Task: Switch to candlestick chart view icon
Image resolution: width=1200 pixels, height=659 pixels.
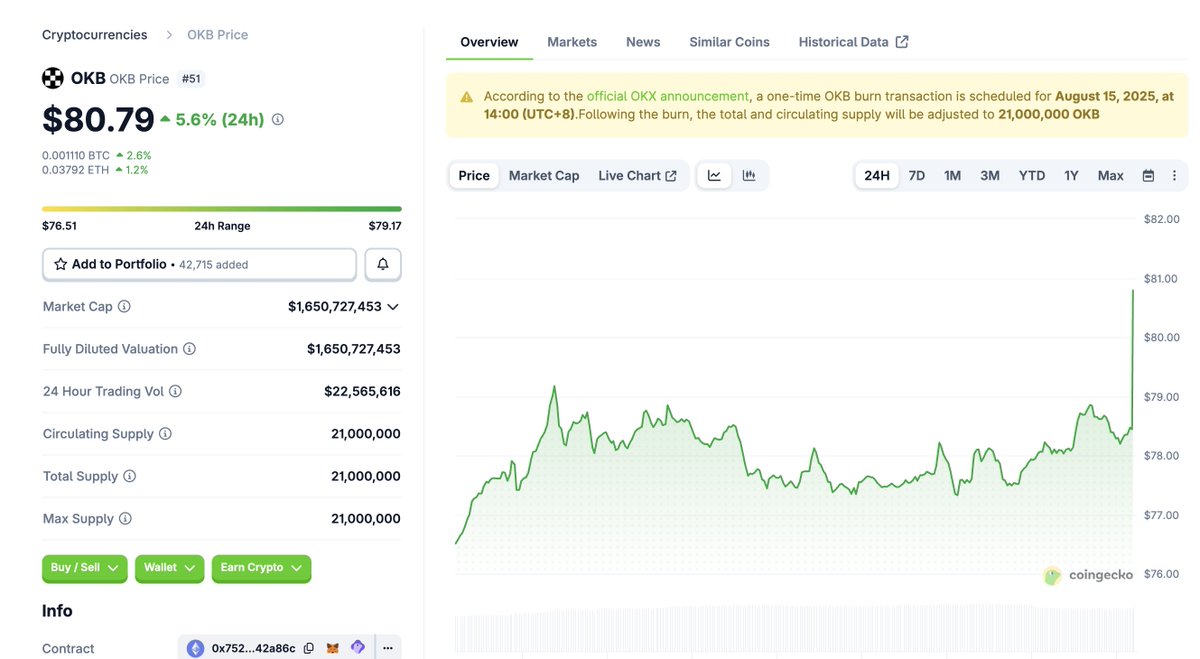Action: [x=749, y=175]
